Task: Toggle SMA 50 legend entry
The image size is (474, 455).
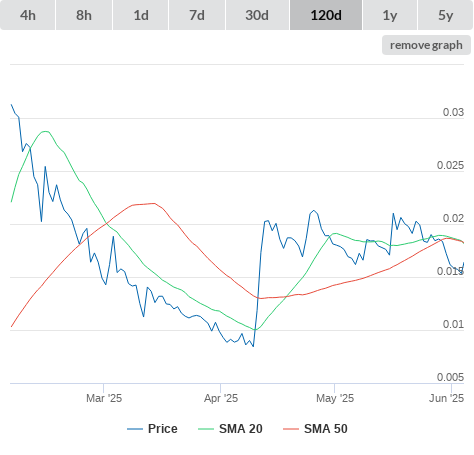Action: pos(315,429)
